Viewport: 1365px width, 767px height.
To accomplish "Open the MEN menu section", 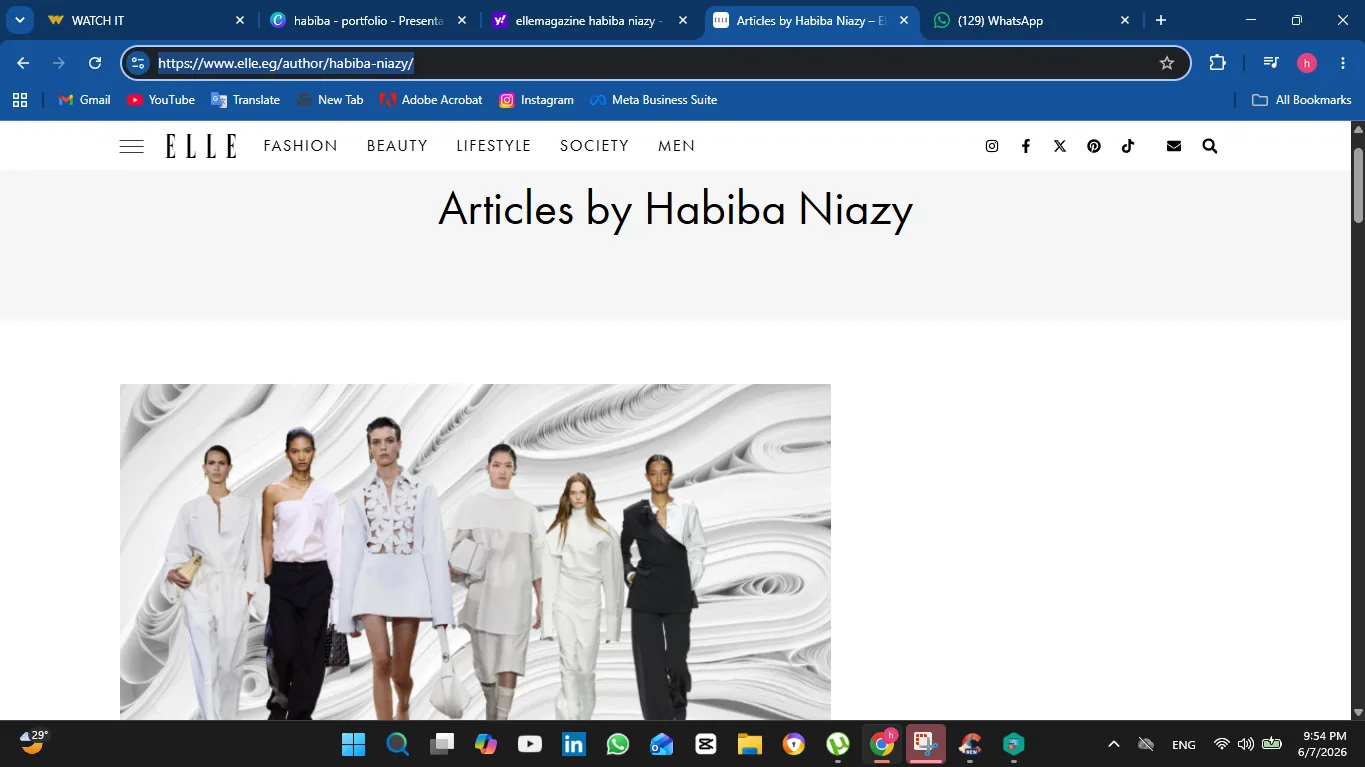I will [x=677, y=146].
